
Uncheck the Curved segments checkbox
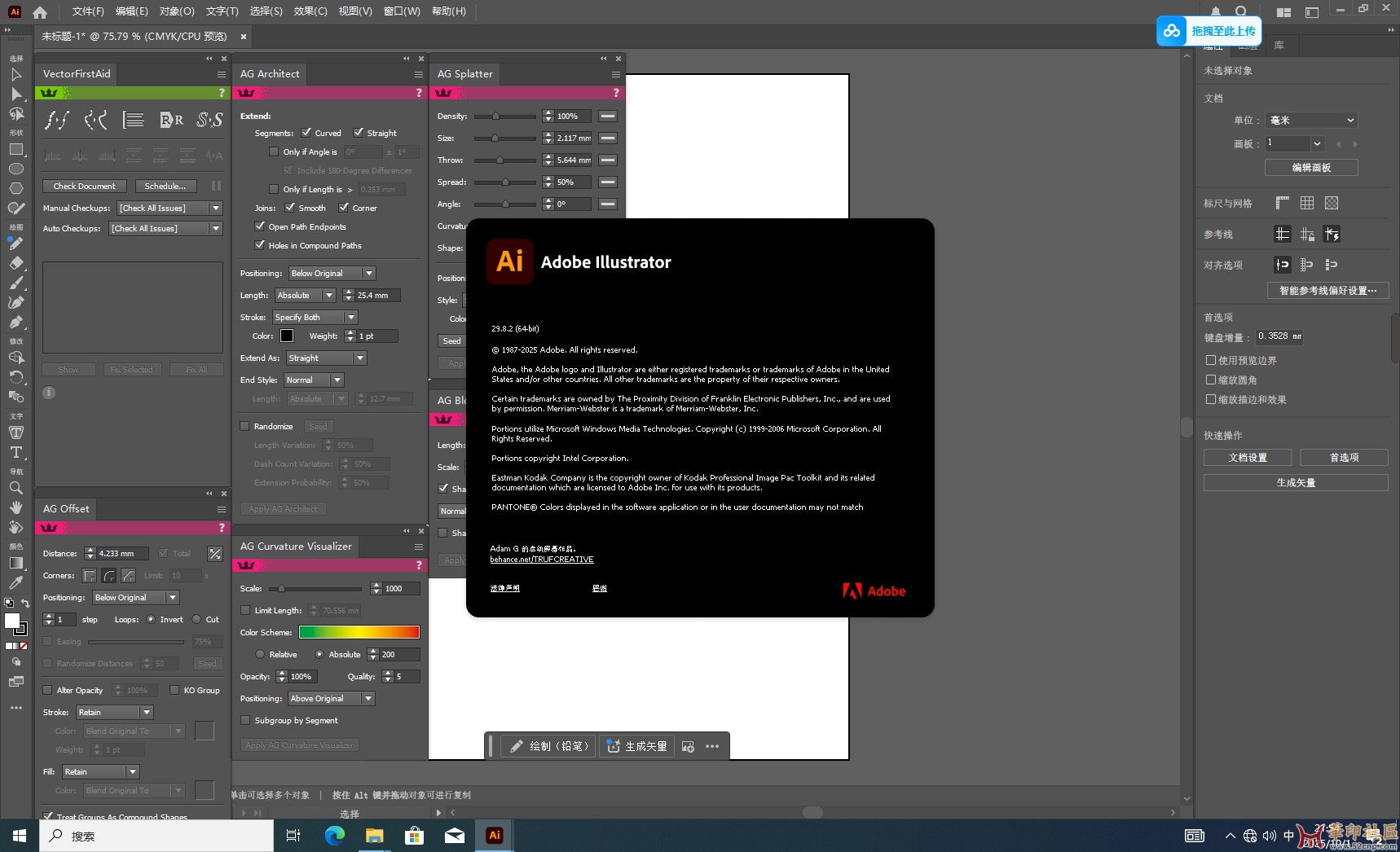306,133
